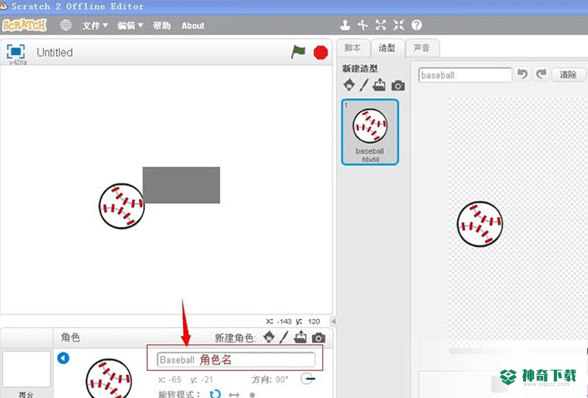This screenshot has height=398, width=588.
Task: Switch to the 声音 tab
Action: 422,48
